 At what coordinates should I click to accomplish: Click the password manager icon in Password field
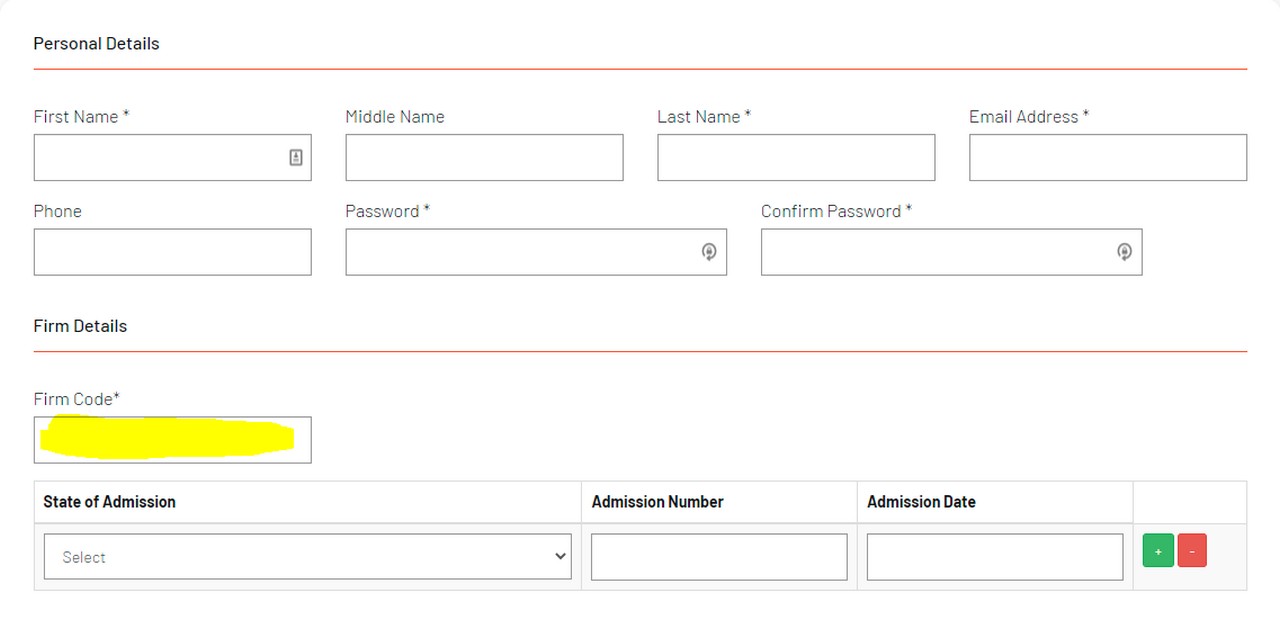point(709,252)
